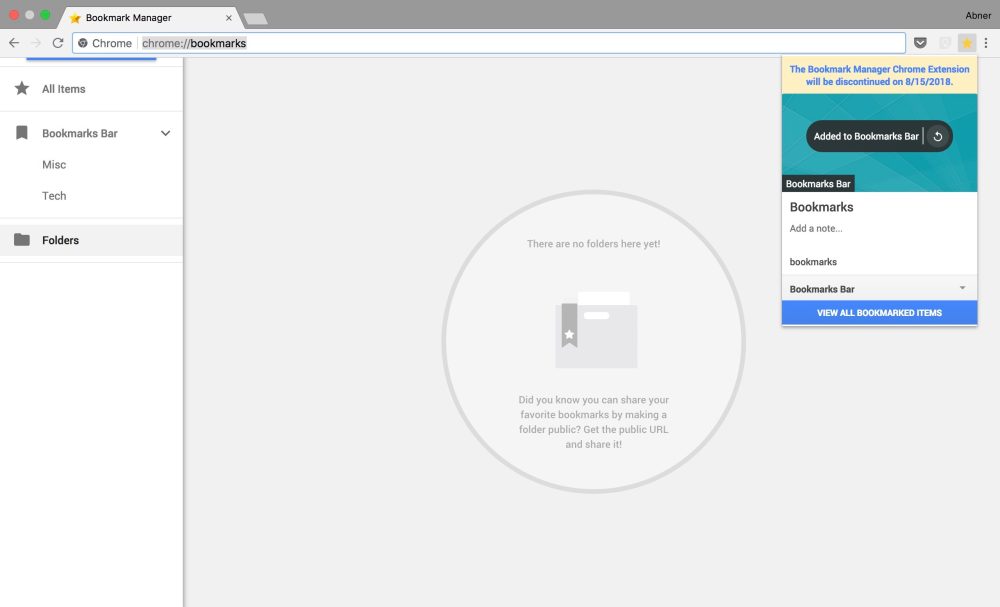Open the Bookmarks Bar folder dropdown in popup

[965, 289]
